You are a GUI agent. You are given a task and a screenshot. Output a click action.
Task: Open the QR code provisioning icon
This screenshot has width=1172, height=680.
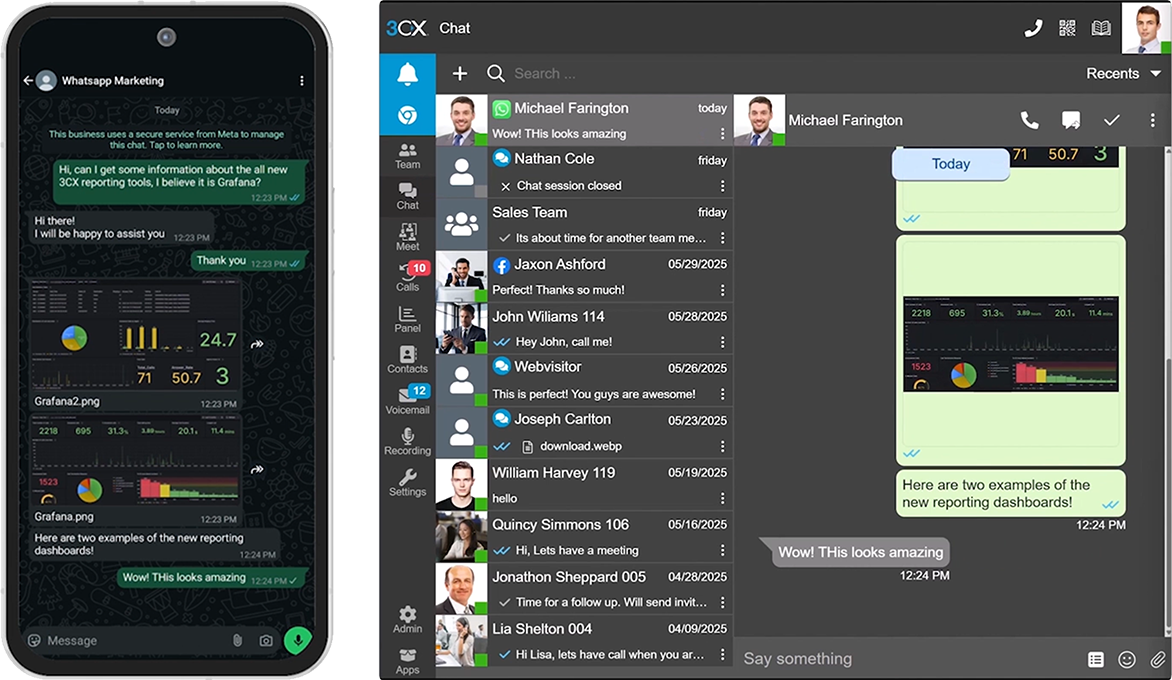click(1066, 28)
